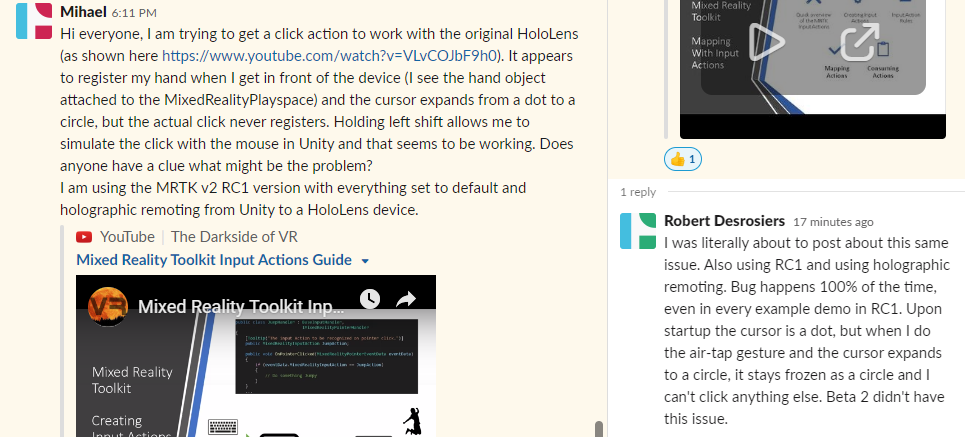Click the Mihael sender name
The height and width of the screenshot is (437, 965).
(x=84, y=12)
